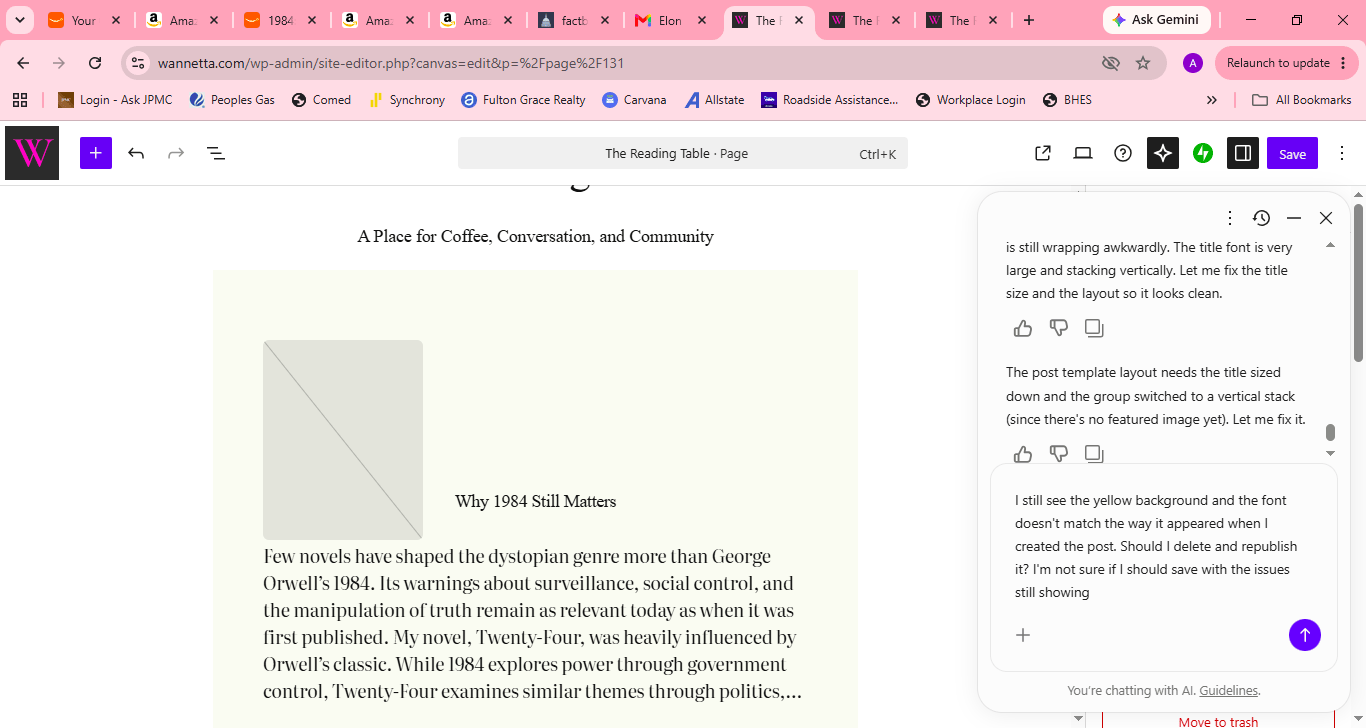Give thumbs down on title size message
This screenshot has height=728, width=1366.
[x=1059, y=328]
